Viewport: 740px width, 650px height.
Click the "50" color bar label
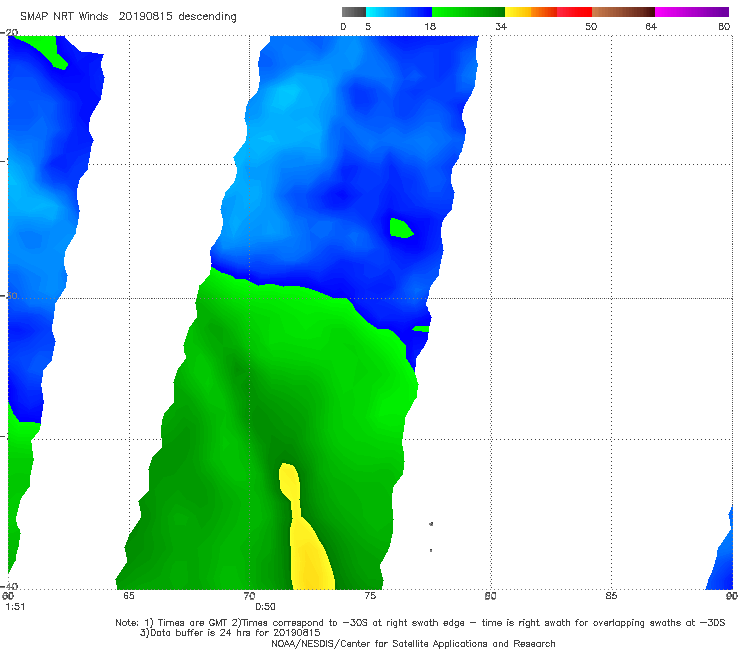tap(591, 26)
